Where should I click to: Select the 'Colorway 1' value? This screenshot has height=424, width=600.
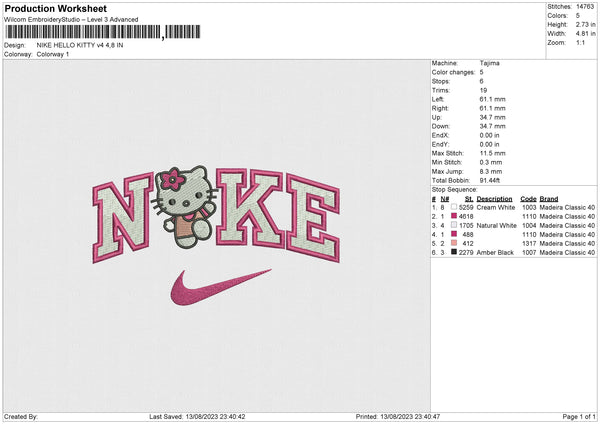point(53,54)
